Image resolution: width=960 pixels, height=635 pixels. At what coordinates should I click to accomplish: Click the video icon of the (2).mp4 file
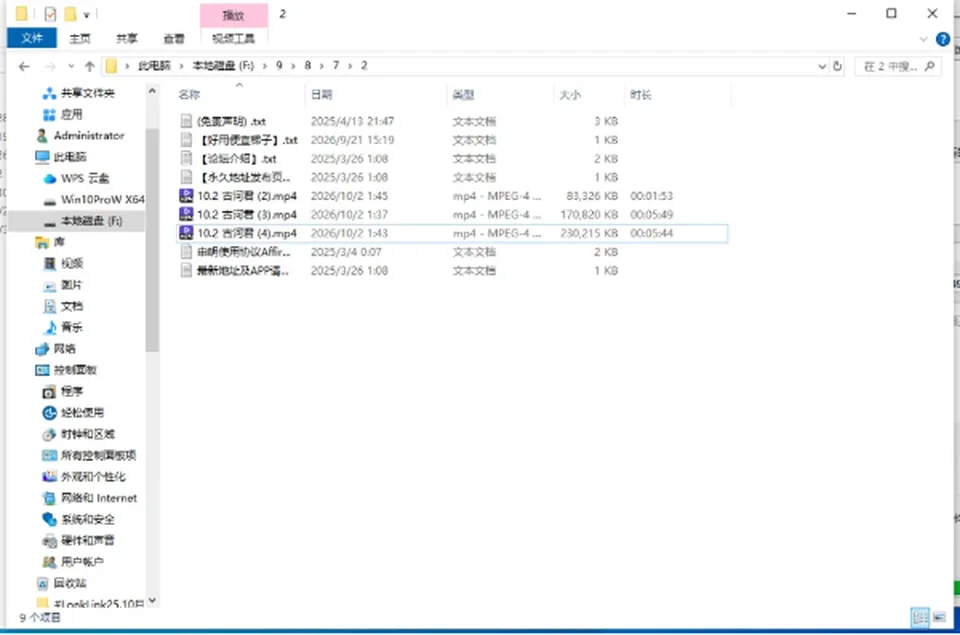[x=186, y=196]
